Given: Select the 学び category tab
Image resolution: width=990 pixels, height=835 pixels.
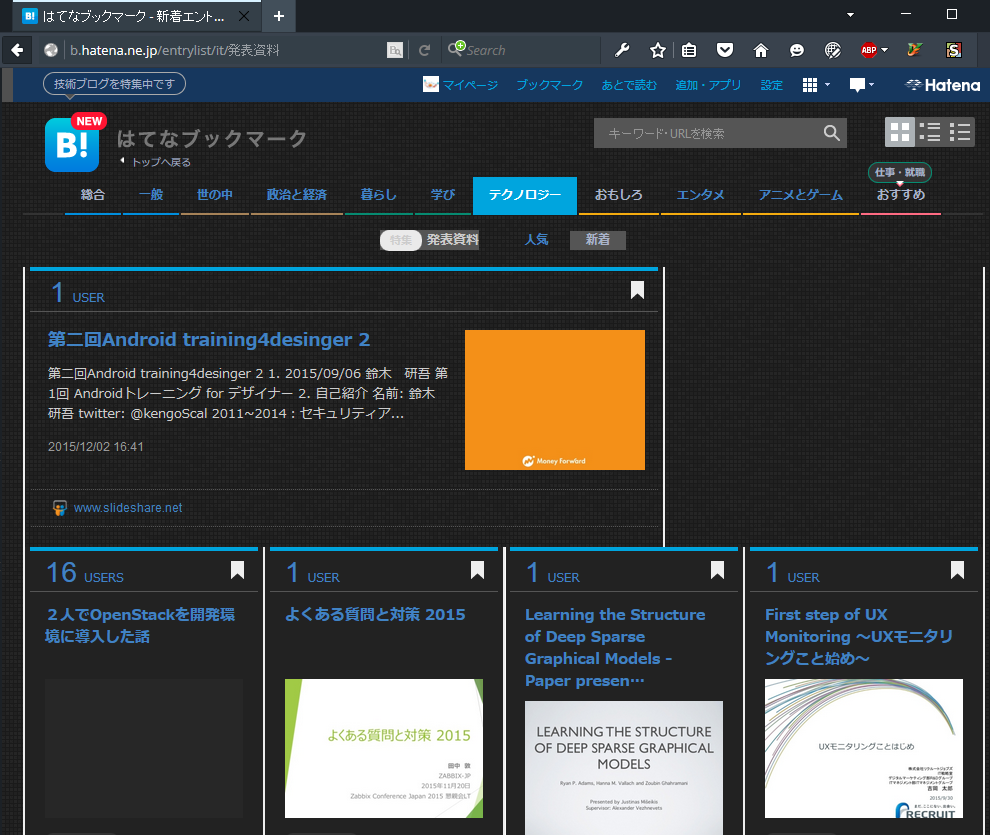Looking at the screenshot, I should pos(443,194).
